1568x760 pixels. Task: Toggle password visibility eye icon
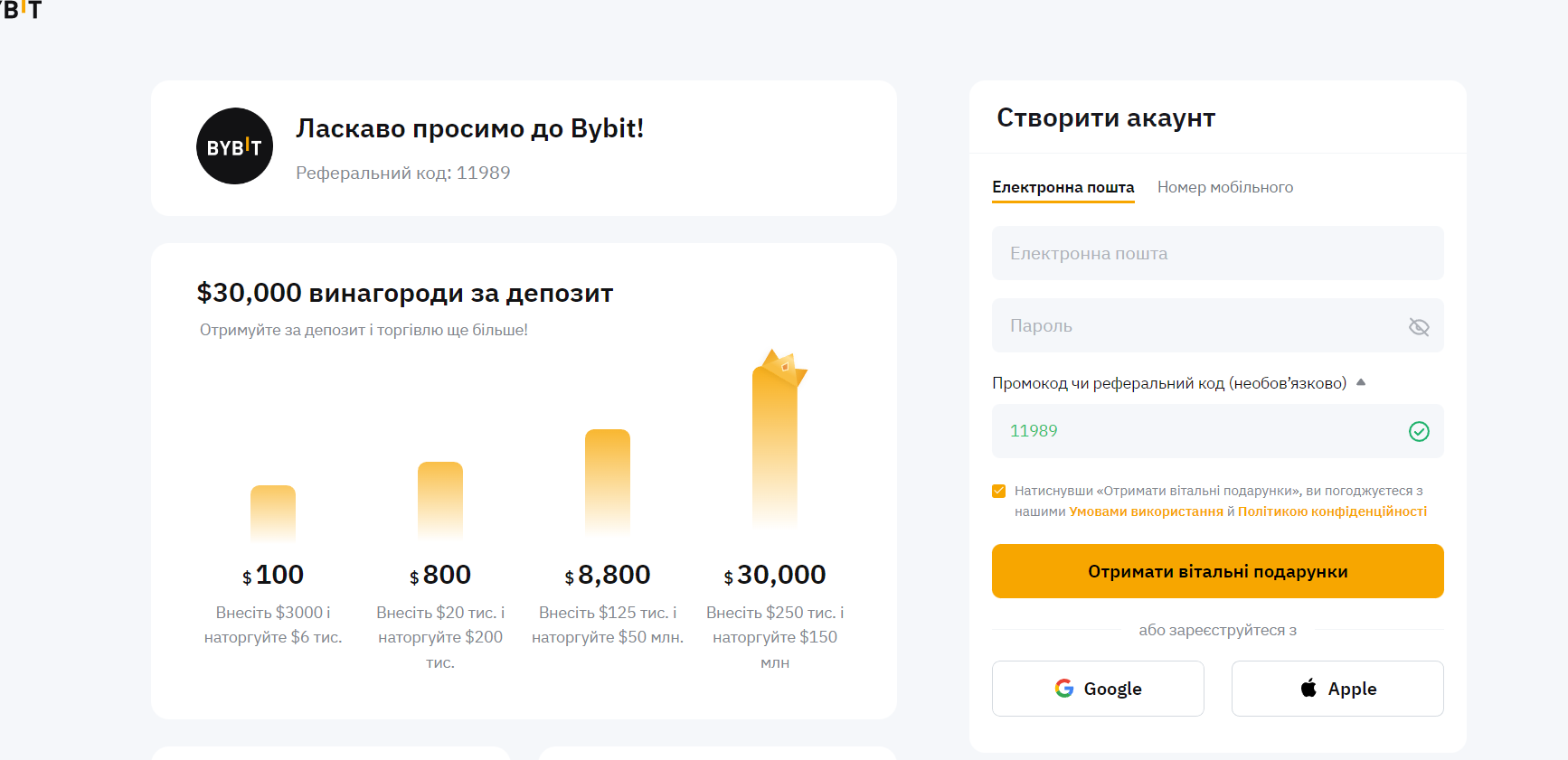[1419, 326]
